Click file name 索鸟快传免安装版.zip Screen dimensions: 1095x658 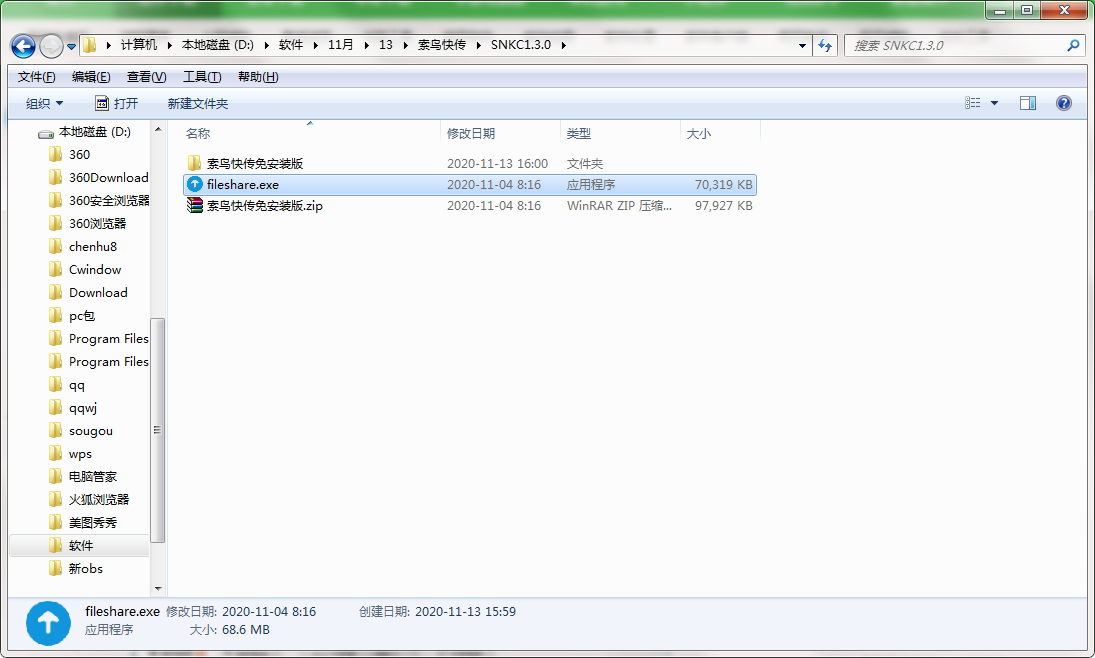(265, 205)
